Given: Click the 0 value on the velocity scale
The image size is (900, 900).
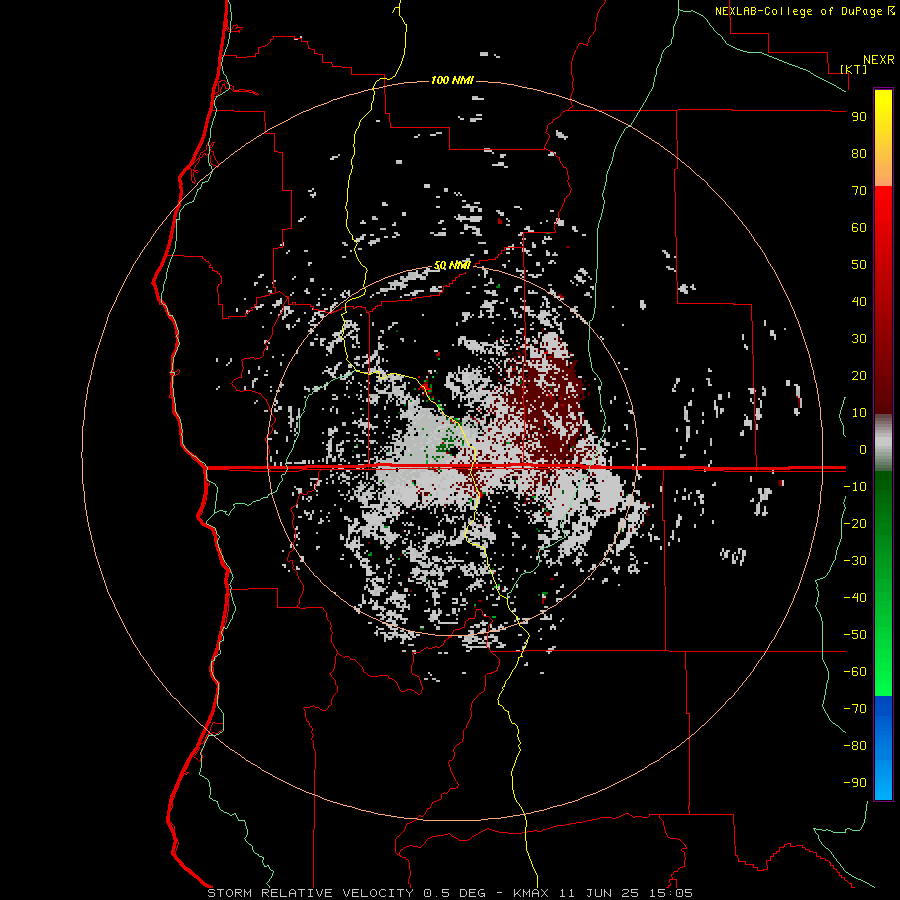Looking at the screenshot, I should click(x=863, y=449).
